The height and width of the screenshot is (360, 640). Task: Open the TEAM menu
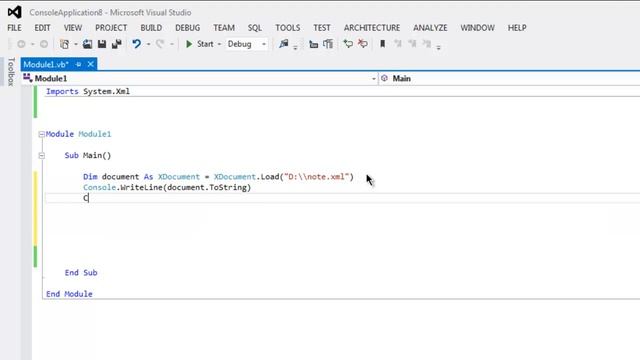(x=224, y=28)
